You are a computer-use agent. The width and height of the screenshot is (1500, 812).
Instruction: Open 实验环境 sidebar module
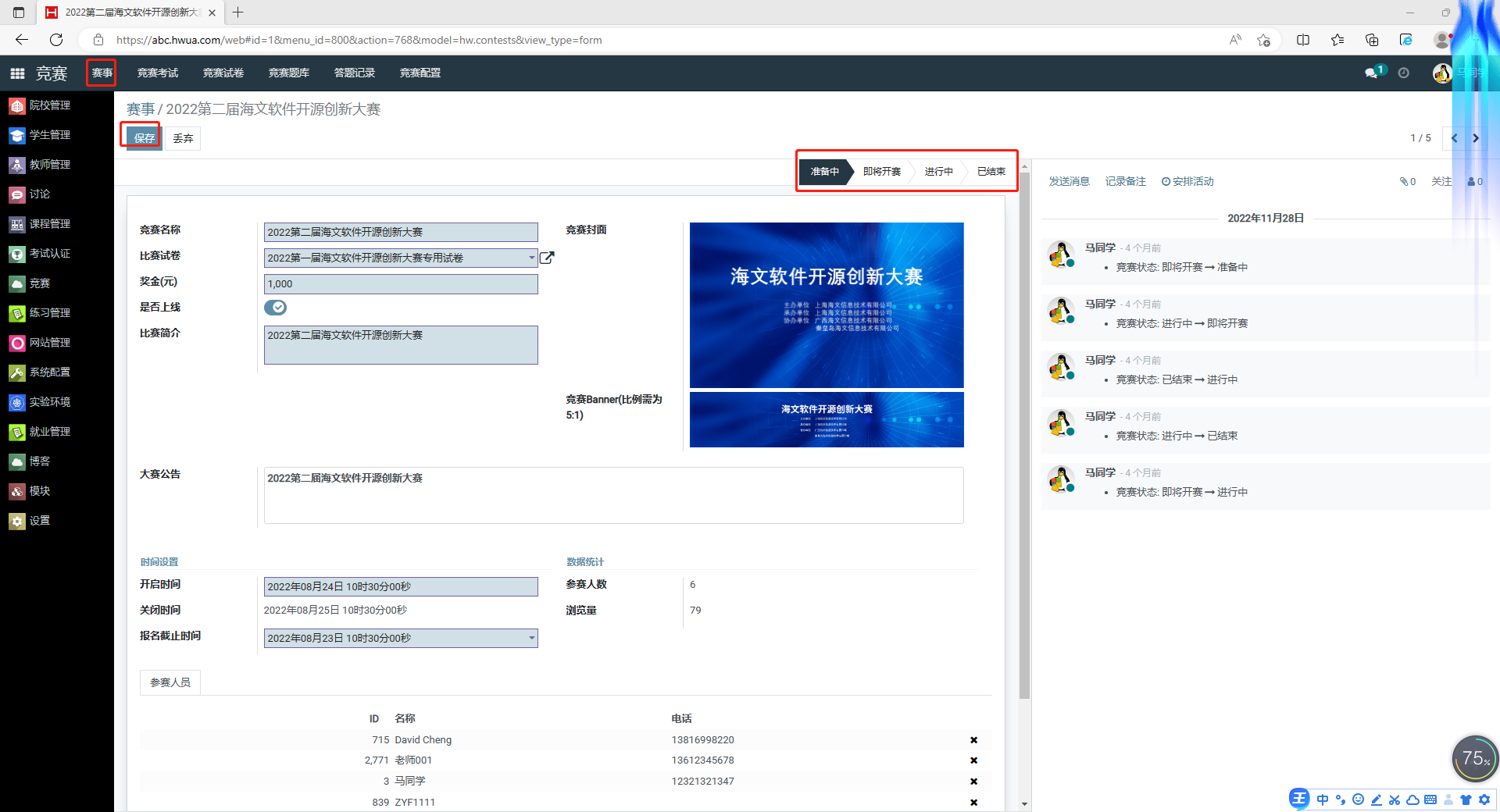40,402
